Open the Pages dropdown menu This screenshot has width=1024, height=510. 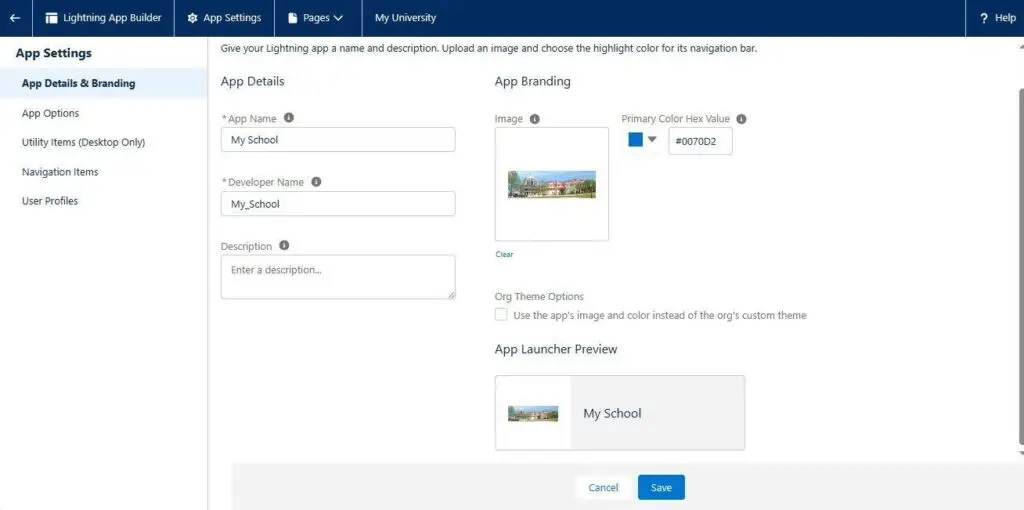(x=315, y=18)
